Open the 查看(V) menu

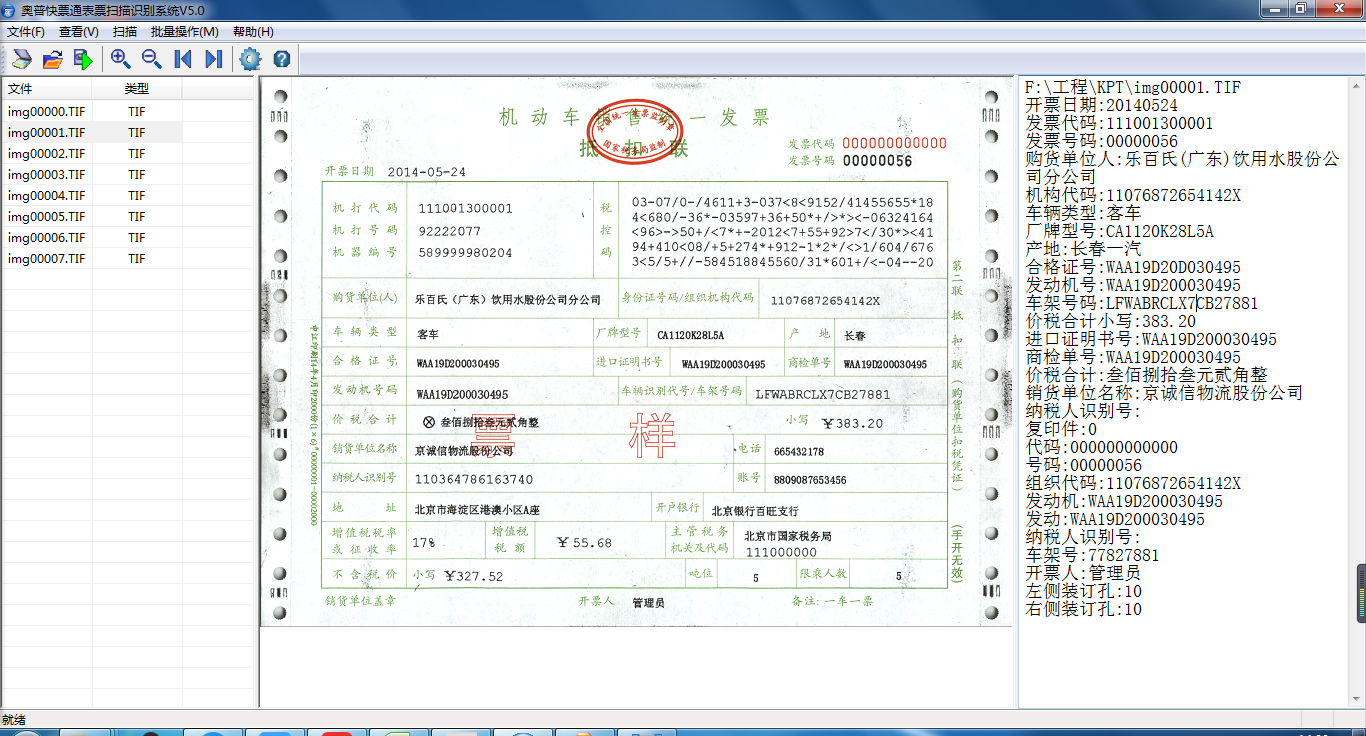coord(79,31)
